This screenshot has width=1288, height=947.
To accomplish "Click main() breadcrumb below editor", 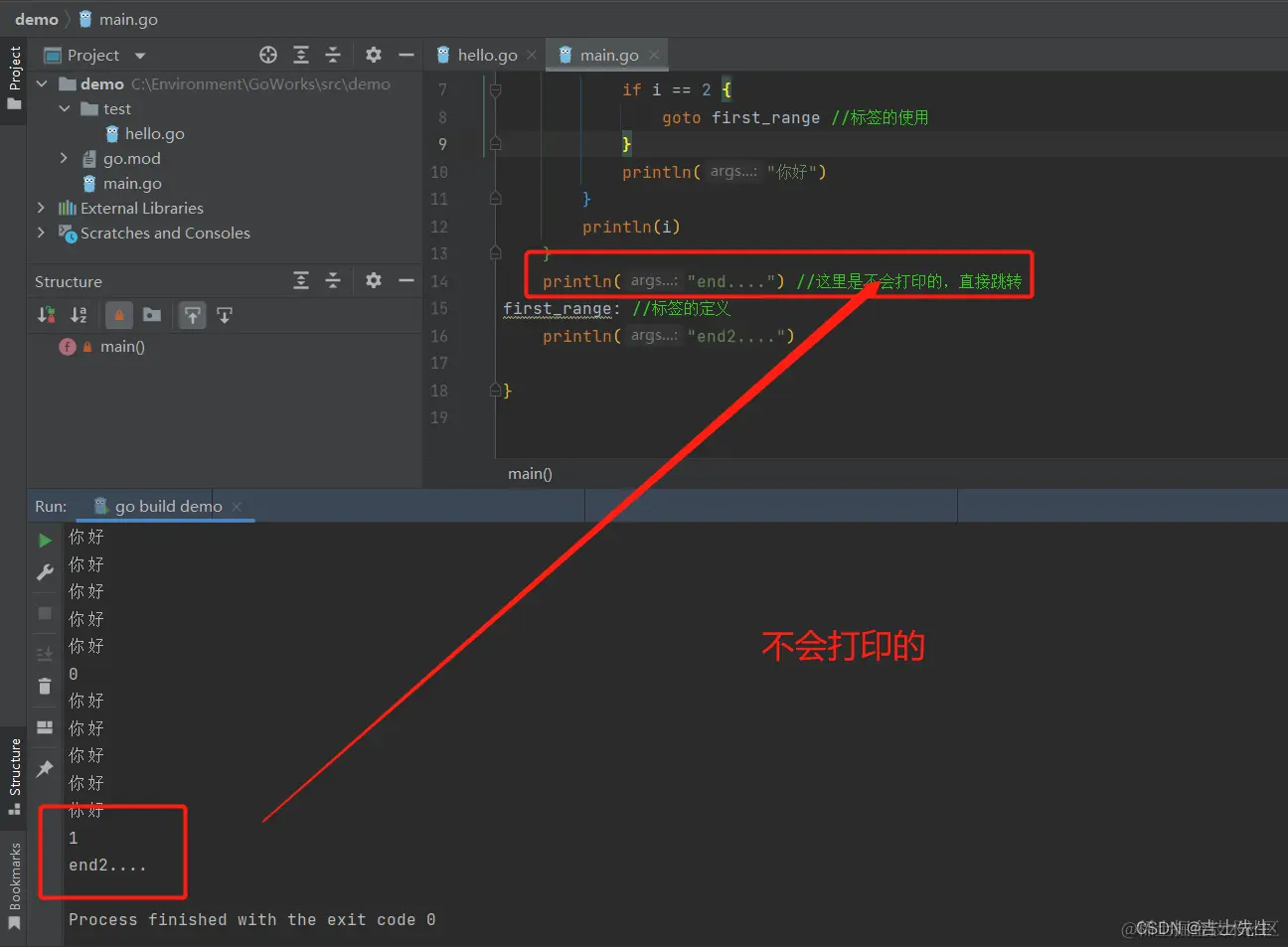I will [x=530, y=473].
